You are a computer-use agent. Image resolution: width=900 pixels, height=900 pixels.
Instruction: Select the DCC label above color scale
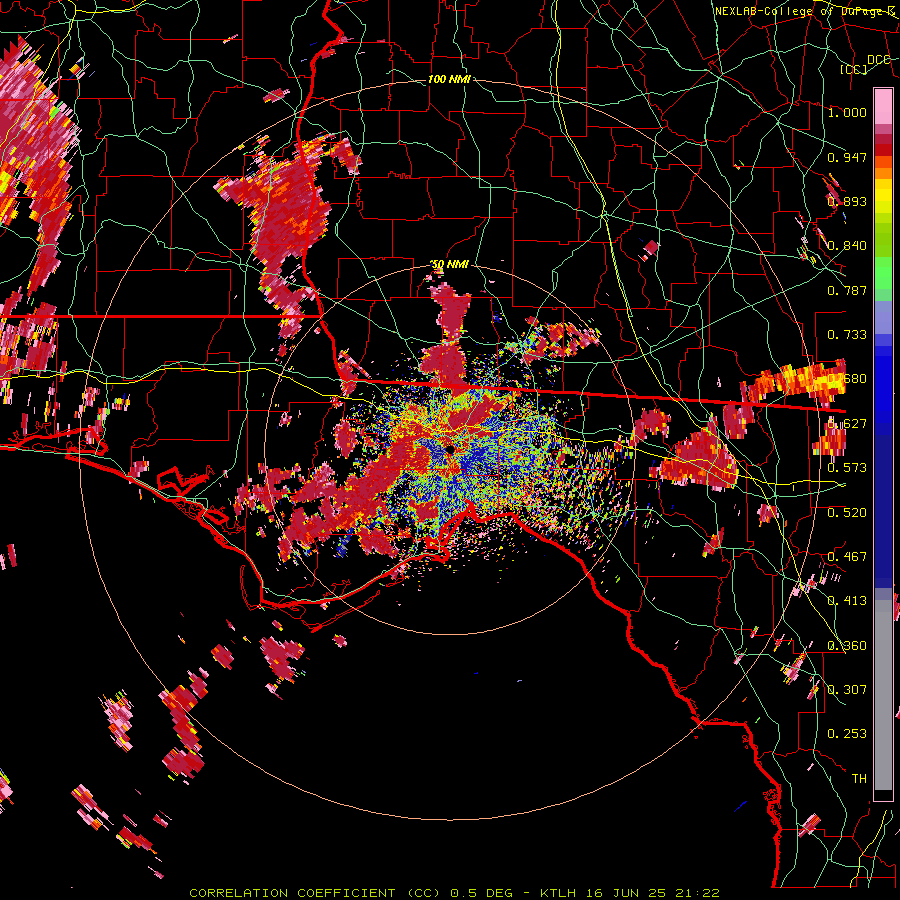pyautogui.click(x=878, y=60)
